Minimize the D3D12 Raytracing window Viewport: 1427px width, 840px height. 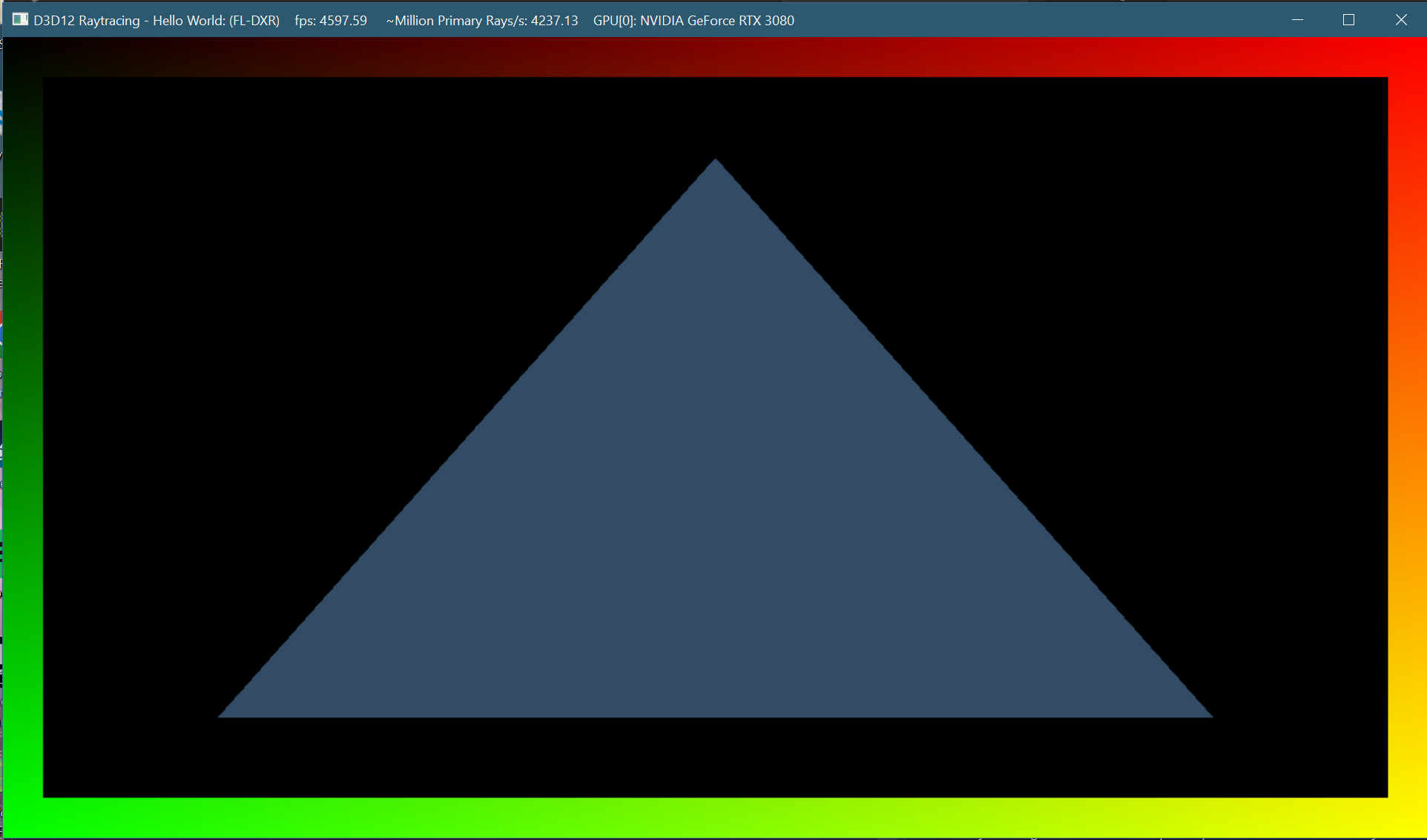pyautogui.click(x=1297, y=20)
